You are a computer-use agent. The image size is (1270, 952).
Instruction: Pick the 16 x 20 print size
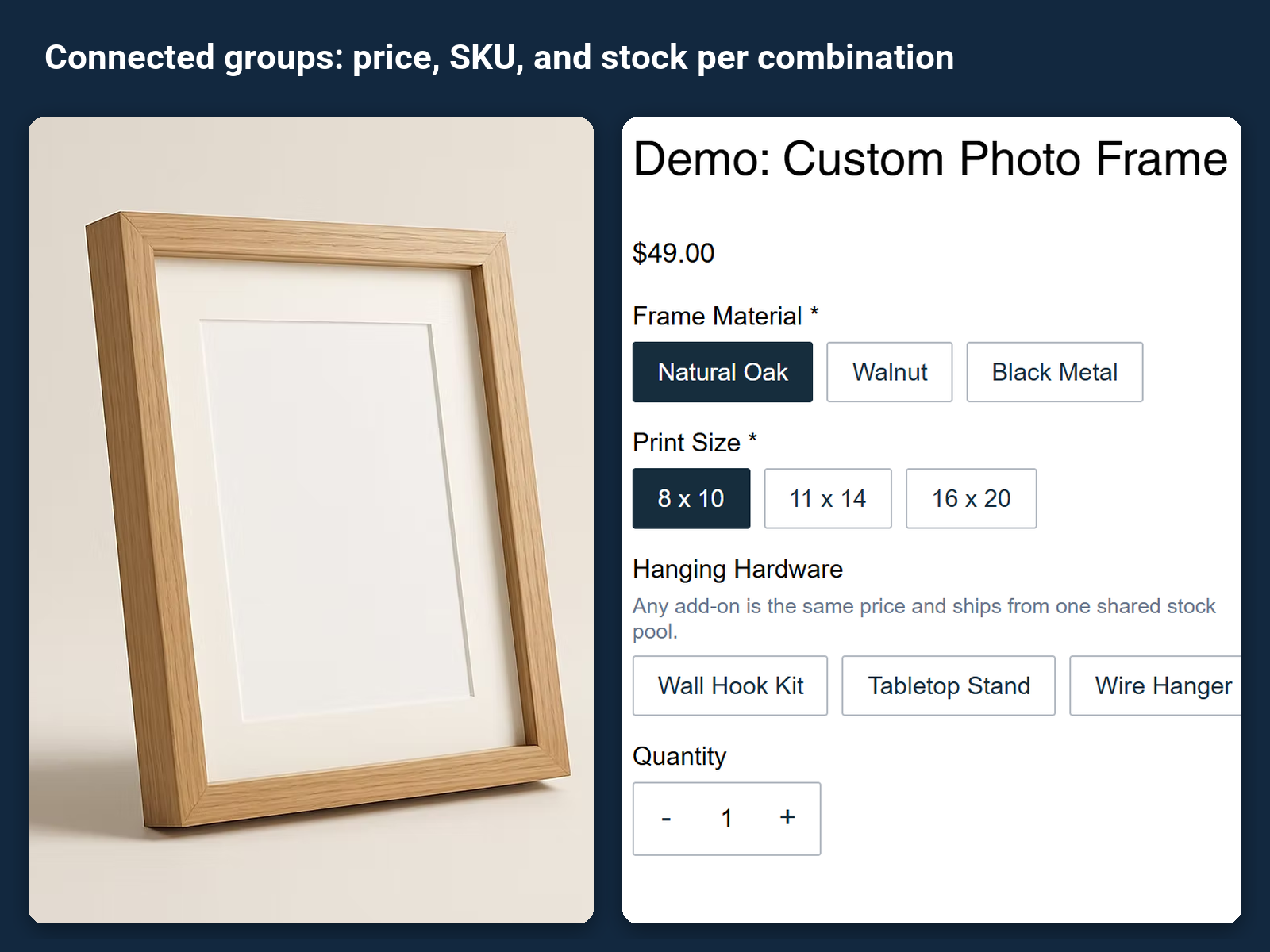(x=971, y=498)
